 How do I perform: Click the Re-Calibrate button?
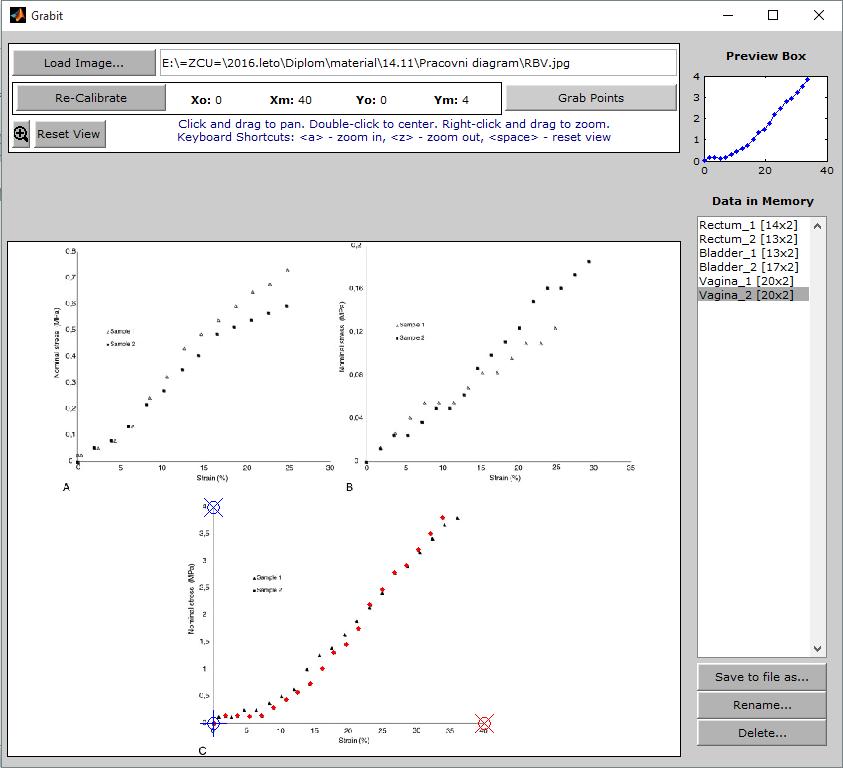coord(91,98)
